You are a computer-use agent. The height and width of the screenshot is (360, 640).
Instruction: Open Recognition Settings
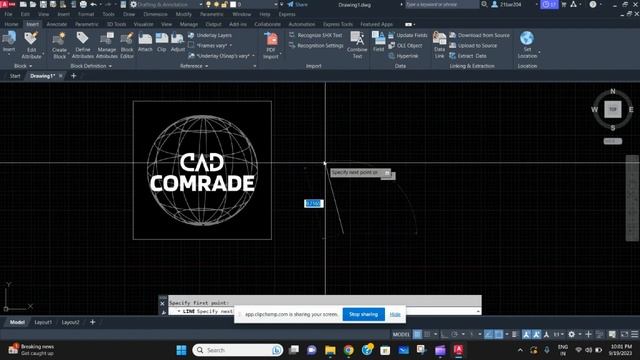(316, 46)
